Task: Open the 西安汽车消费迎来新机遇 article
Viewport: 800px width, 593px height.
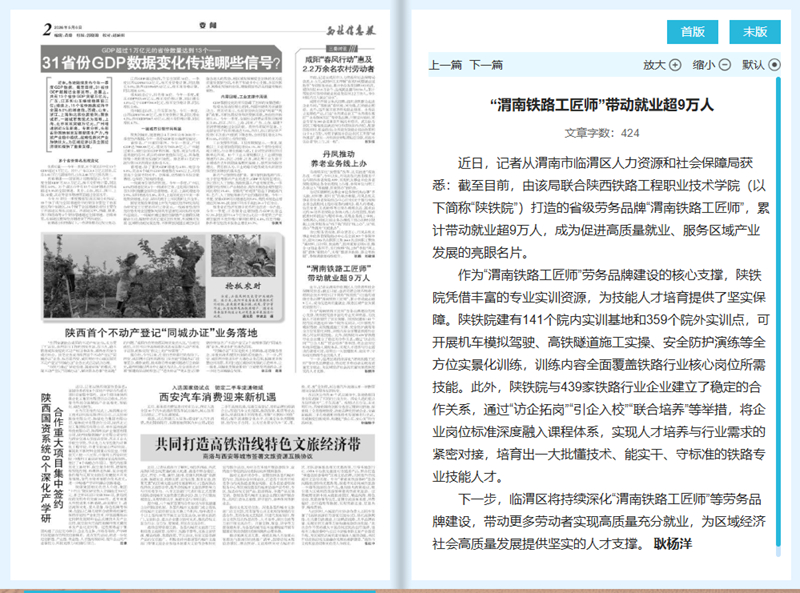Action: (x=217, y=397)
